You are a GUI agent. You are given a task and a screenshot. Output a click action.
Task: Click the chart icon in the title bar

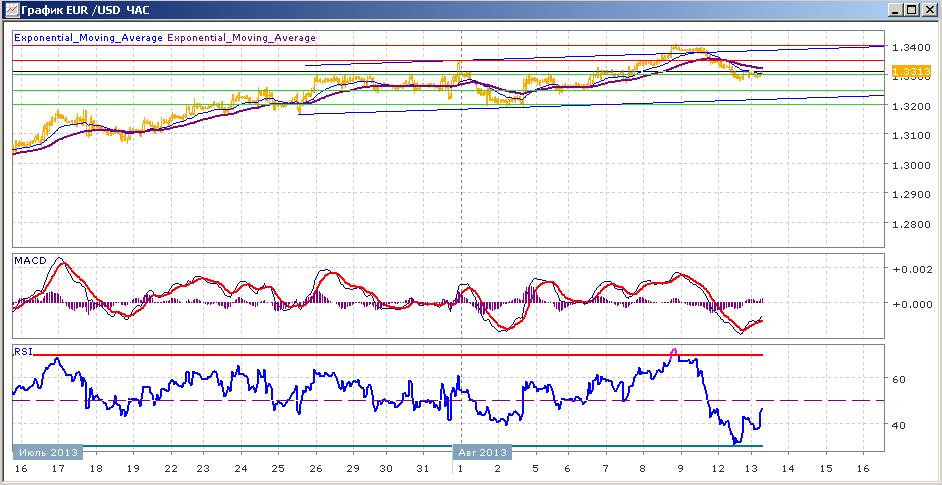pos(11,10)
